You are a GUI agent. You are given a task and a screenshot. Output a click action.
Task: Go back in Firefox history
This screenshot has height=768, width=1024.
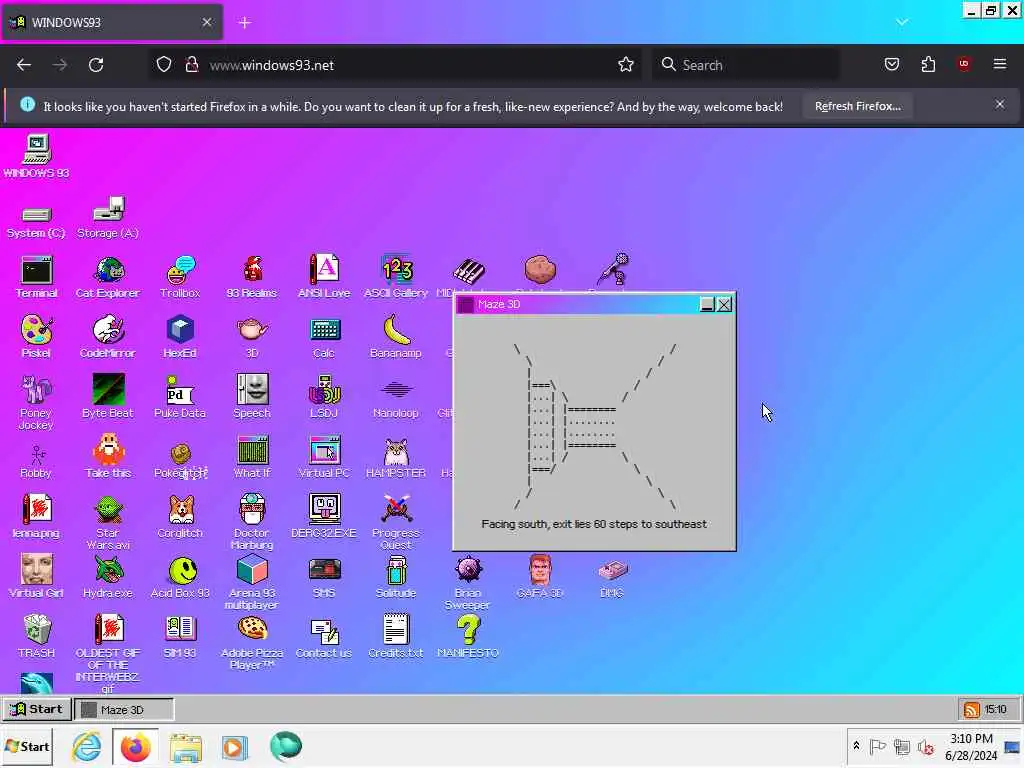[24, 65]
